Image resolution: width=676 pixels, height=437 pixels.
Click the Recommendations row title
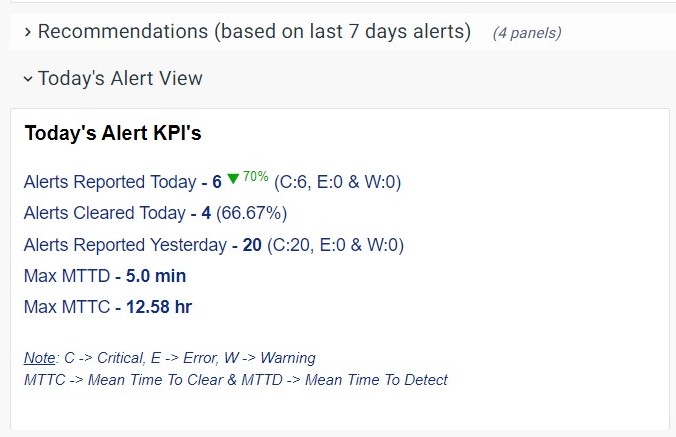[254, 32]
